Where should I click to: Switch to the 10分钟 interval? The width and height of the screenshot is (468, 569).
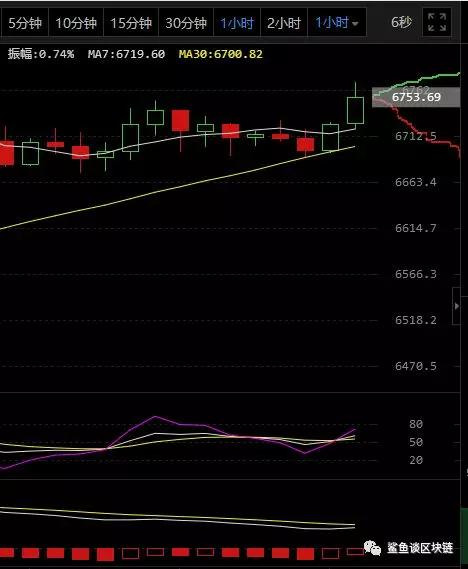pyautogui.click(x=76, y=23)
